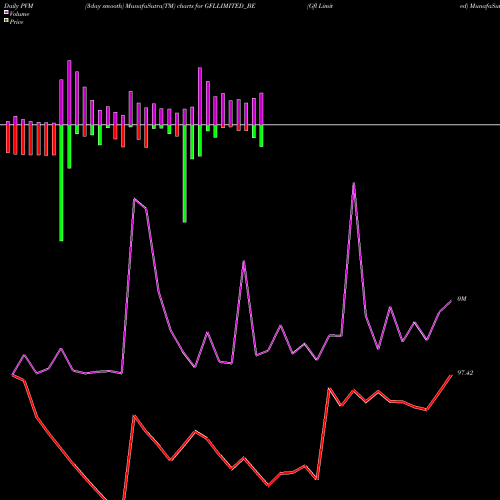The width and height of the screenshot is (500, 500).
Task: Click the '9M' volume value label
Action: click(462, 299)
